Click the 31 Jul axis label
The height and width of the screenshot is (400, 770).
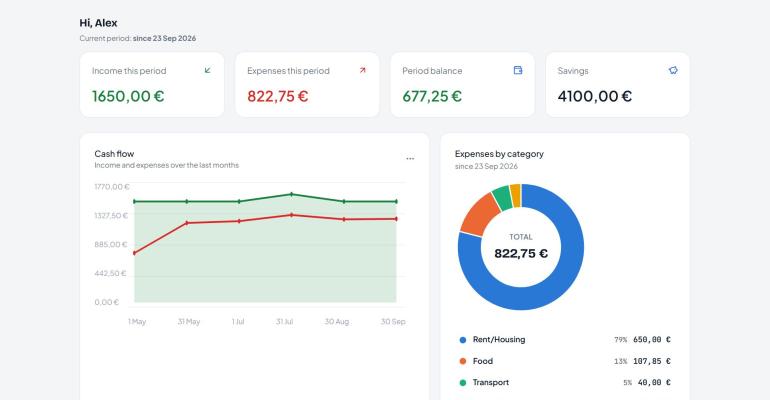point(284,321)
